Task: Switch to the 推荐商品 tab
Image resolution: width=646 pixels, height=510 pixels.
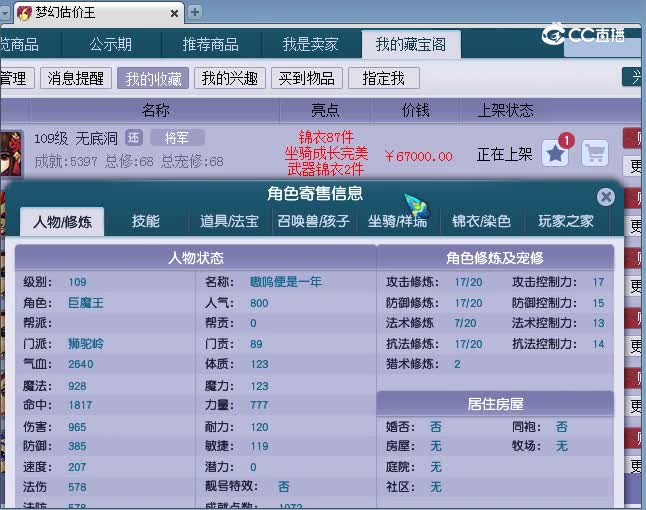Action: click(211, 44)
